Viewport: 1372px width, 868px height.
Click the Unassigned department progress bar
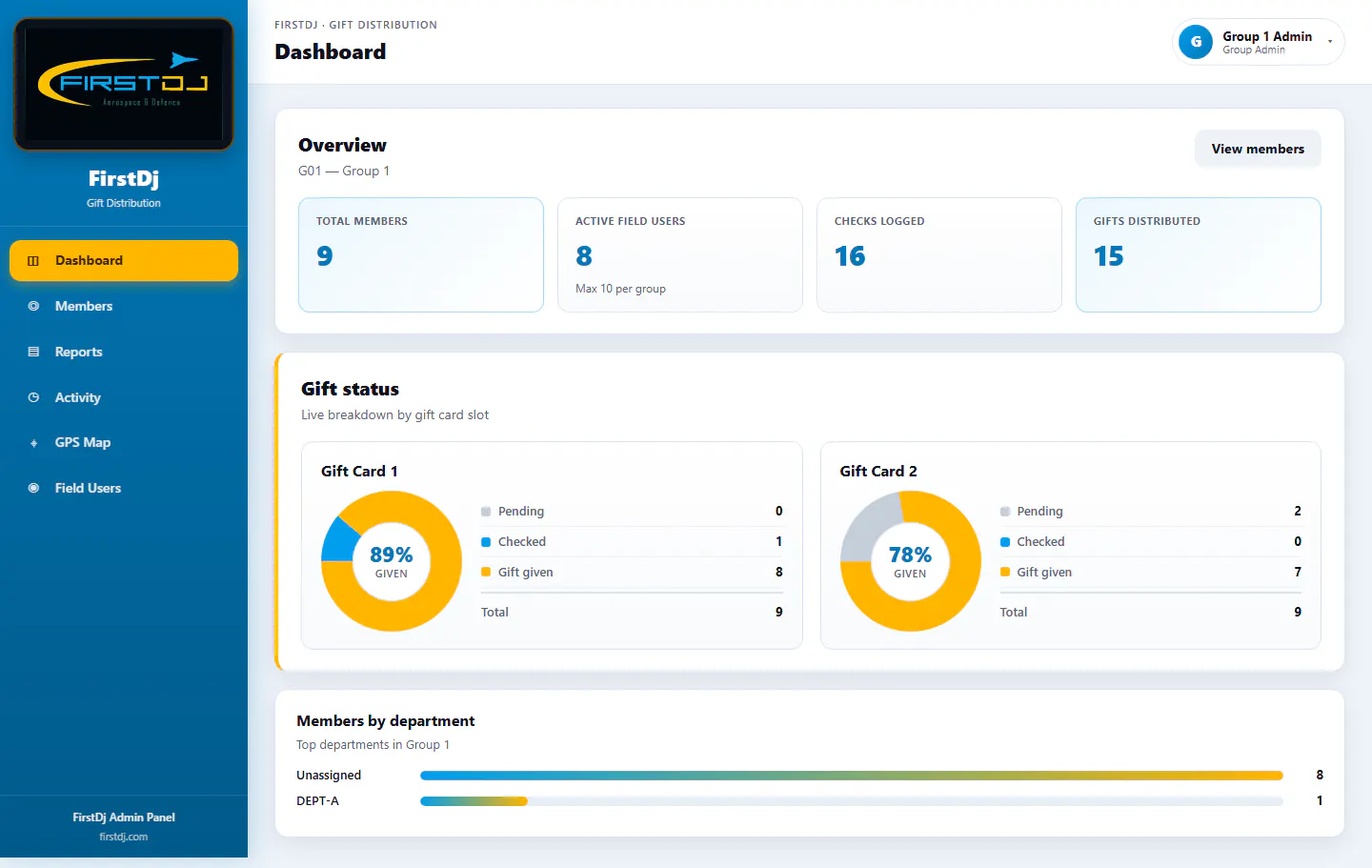pyautogui.click(x=852, y=776)
